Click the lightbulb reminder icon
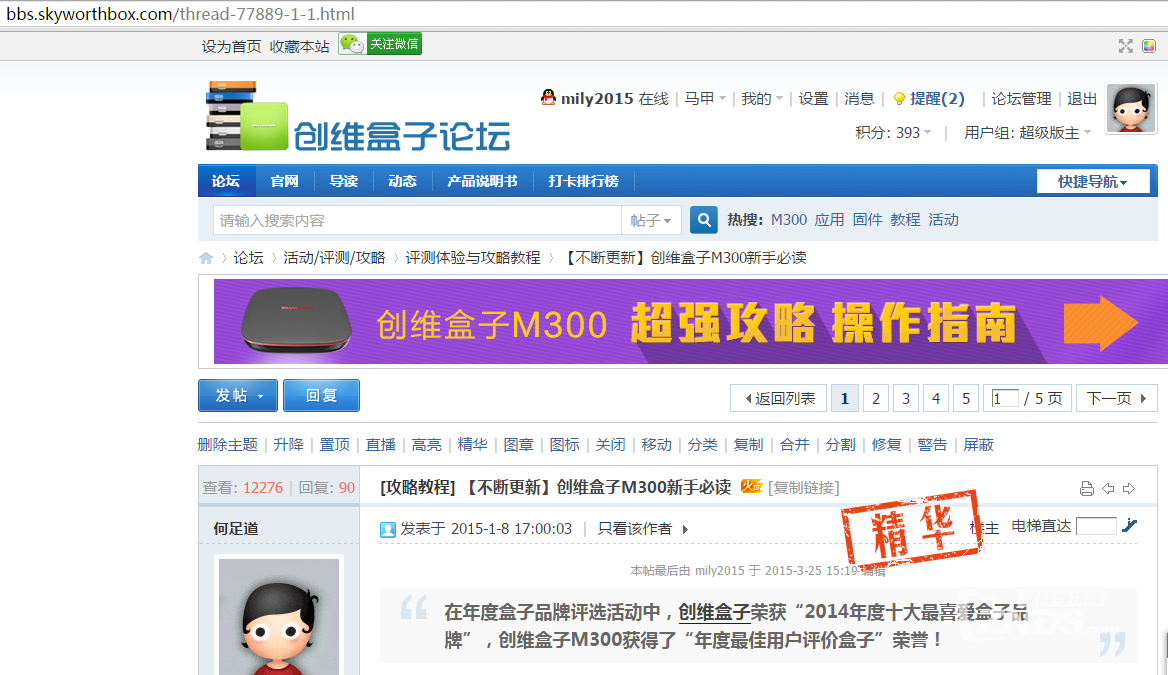This screenshot has width=1168, height=675. tap(899, 98)
